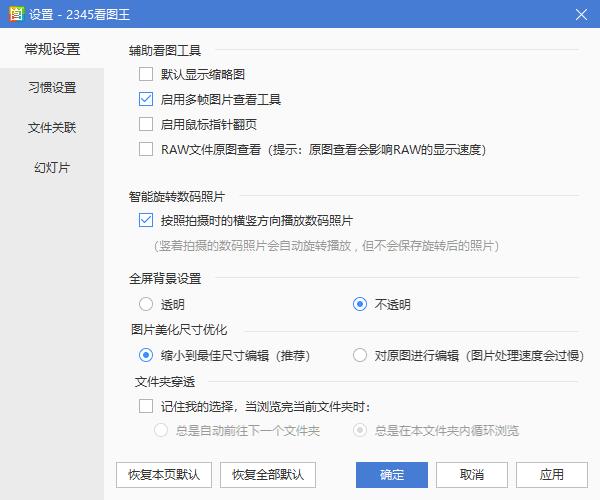Close the 设置 dialog window
Screen dimensions: 600x500
click(x=581, y=15)
